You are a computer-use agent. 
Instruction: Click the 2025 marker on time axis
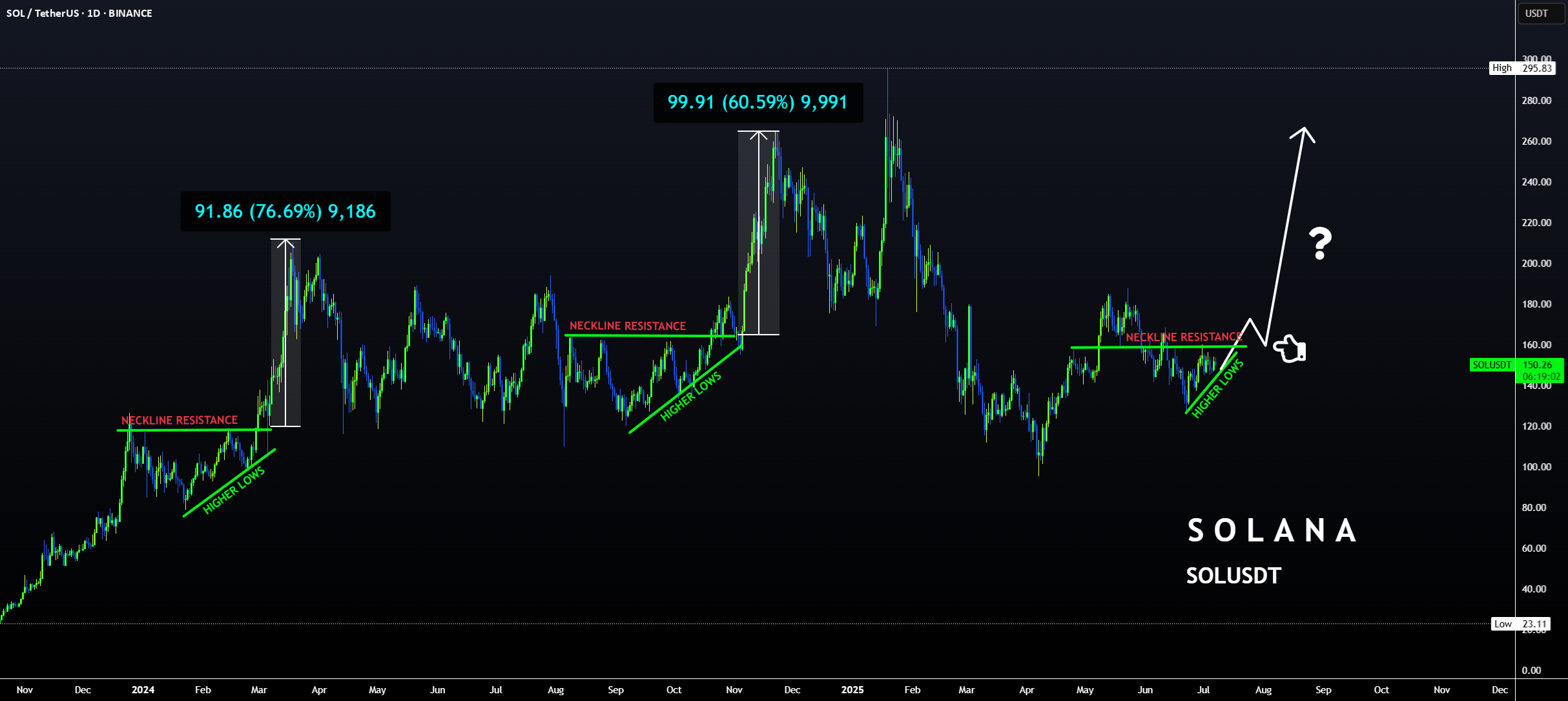pyautogui.click(x=852, y=689)
